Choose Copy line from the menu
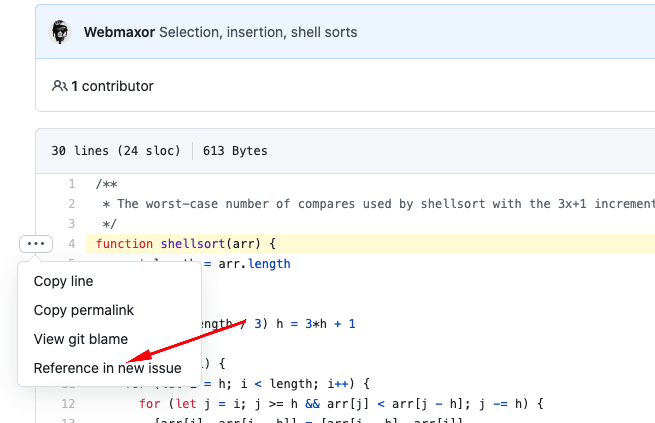This screenshot has height=423, width=655. click(63, 281)
